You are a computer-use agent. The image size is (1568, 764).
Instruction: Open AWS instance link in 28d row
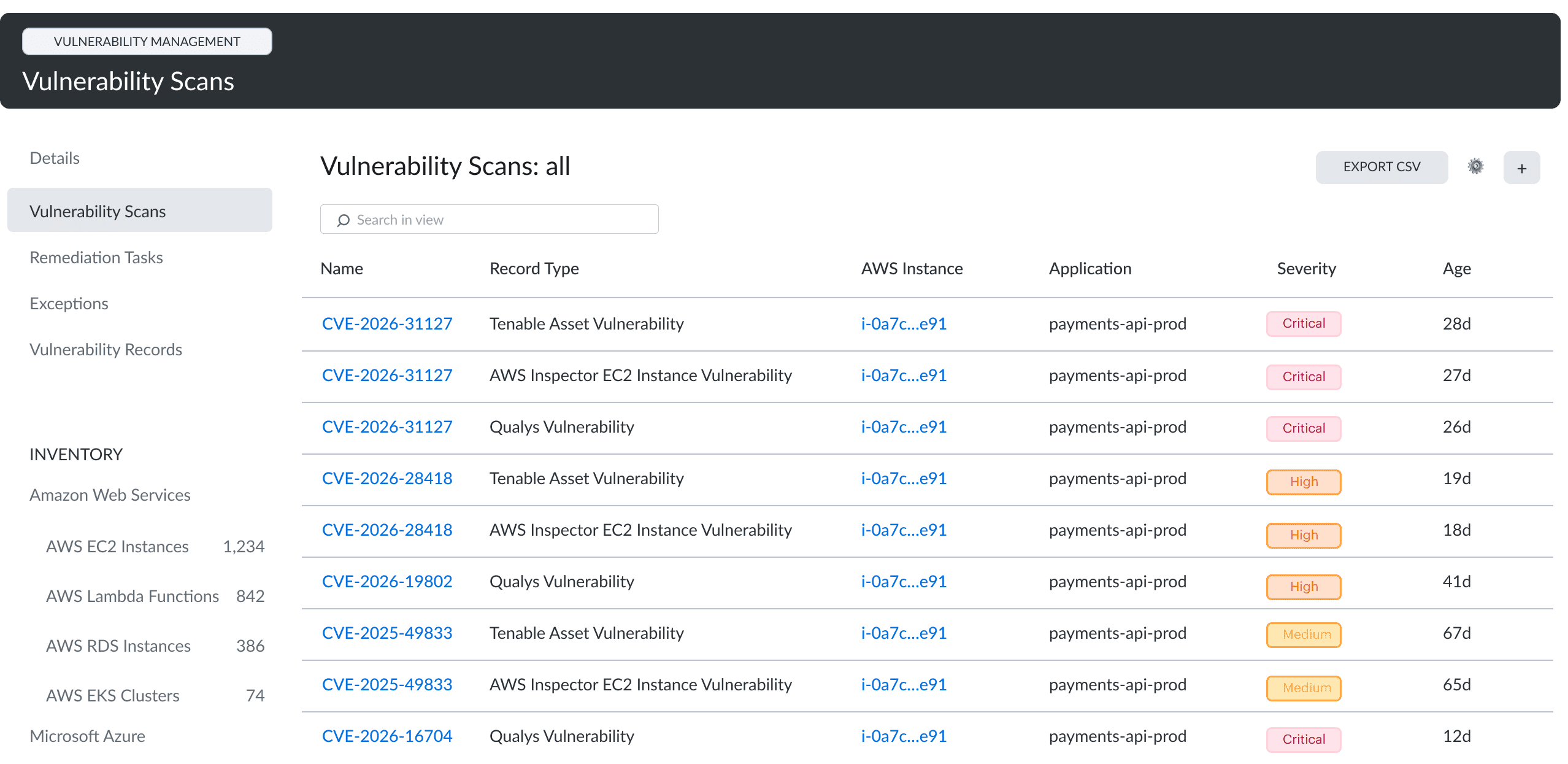point(904,323)
